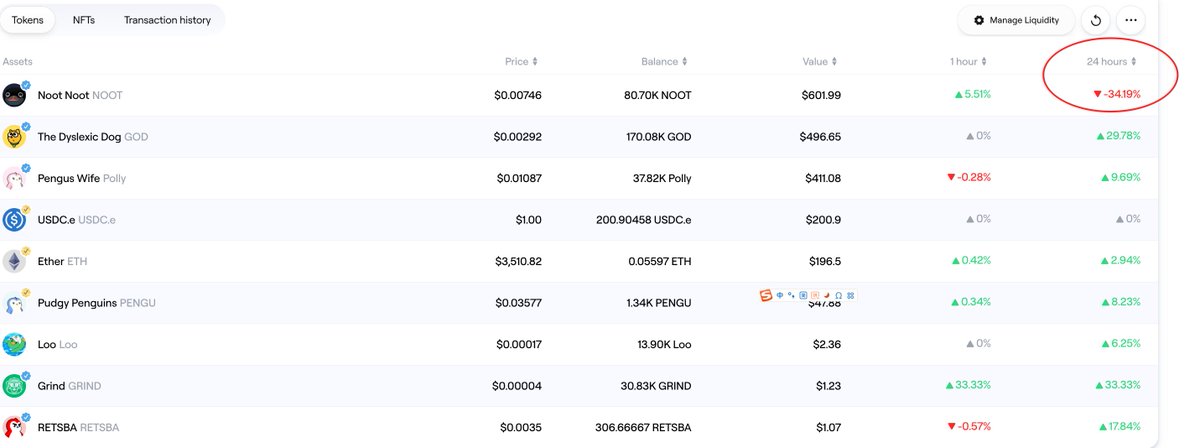
Task: Click the 5.51% 1 hour change
Action: pyautogui.click(x=973, y=95)
